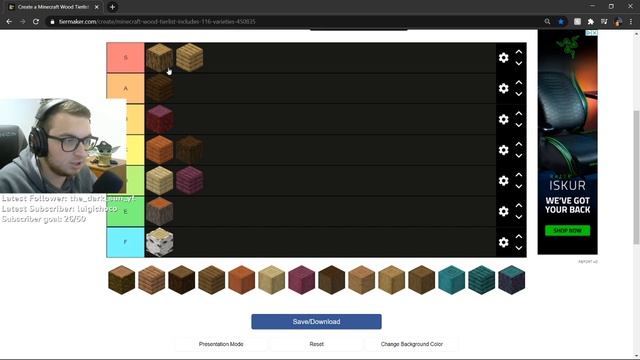Move the F tier row down with its chevron

tap(519, 248)
